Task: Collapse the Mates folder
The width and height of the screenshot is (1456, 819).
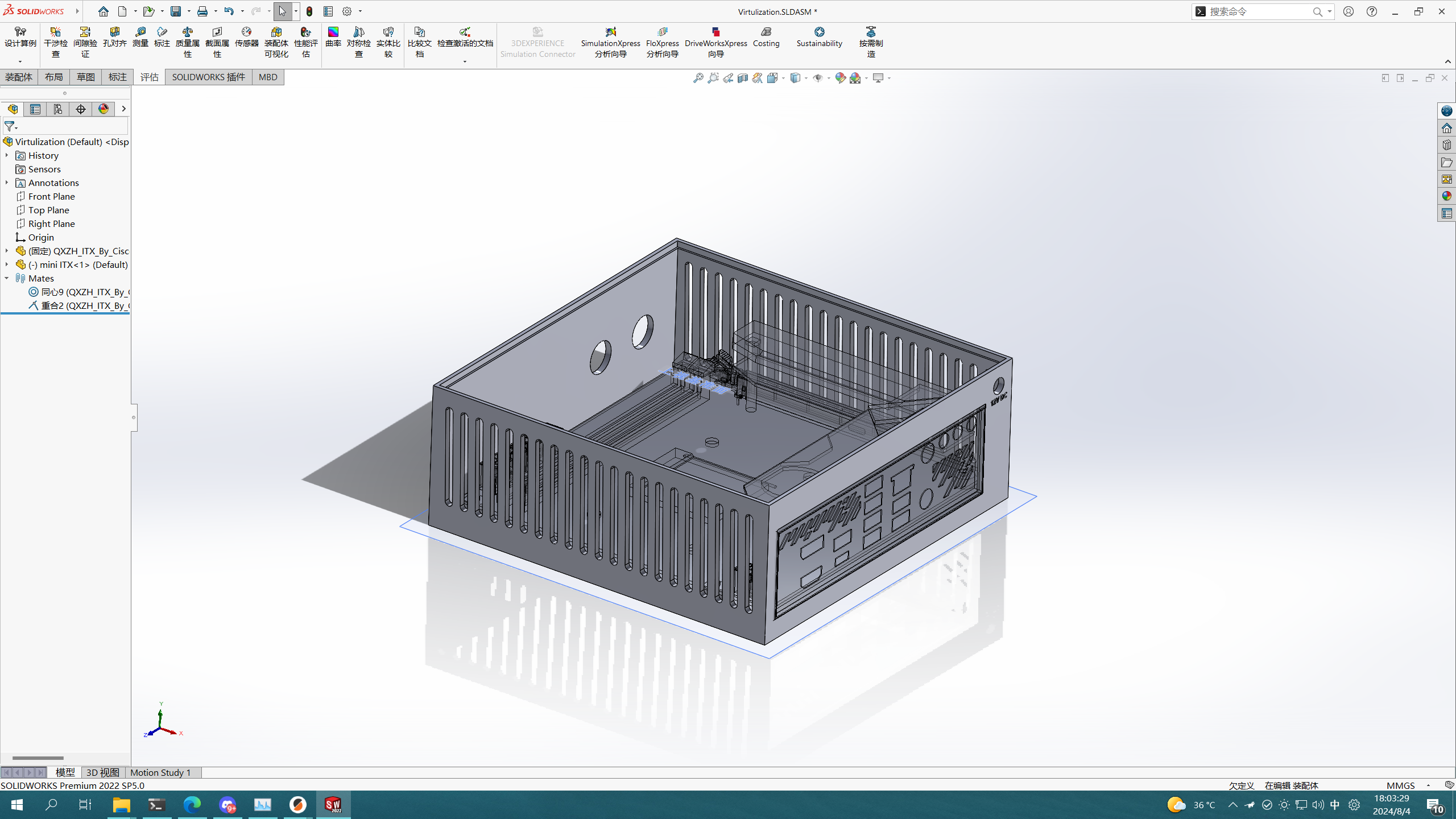Action: click(7, 278)
